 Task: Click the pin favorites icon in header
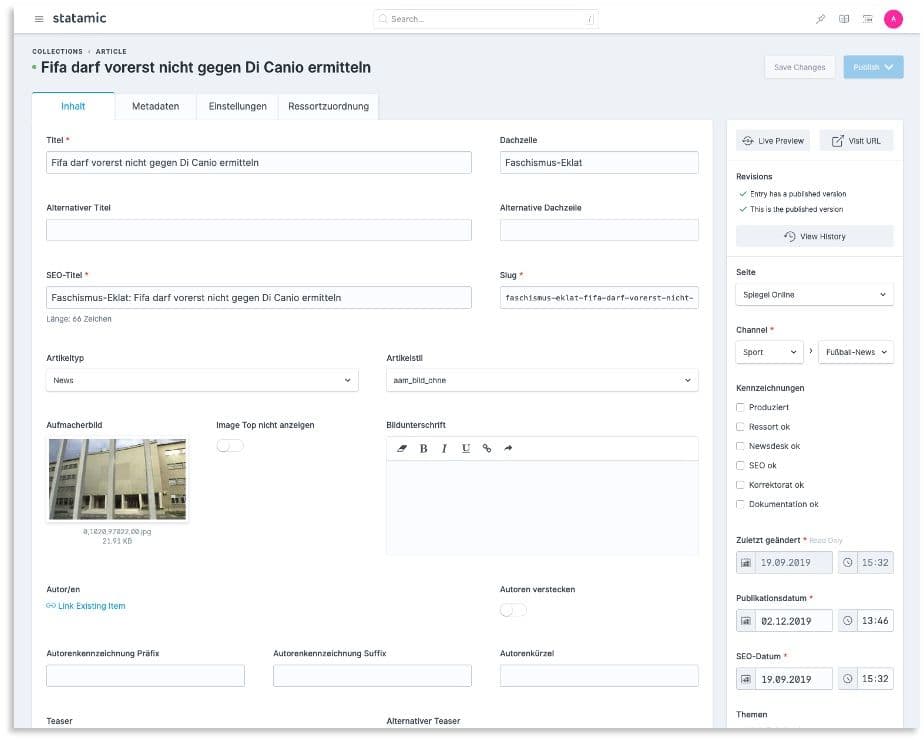coord(820,19)
